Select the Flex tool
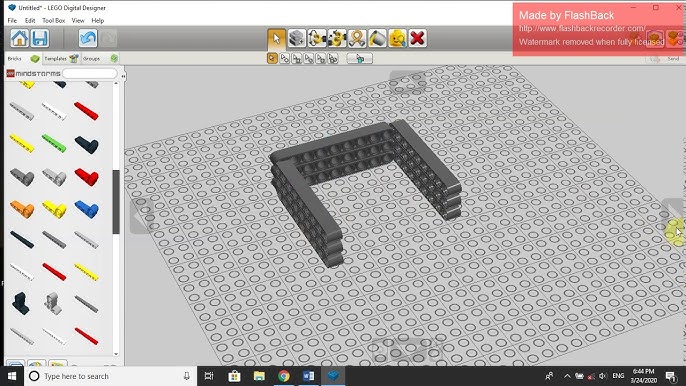 pyautogui.click(x=357, y=39)
